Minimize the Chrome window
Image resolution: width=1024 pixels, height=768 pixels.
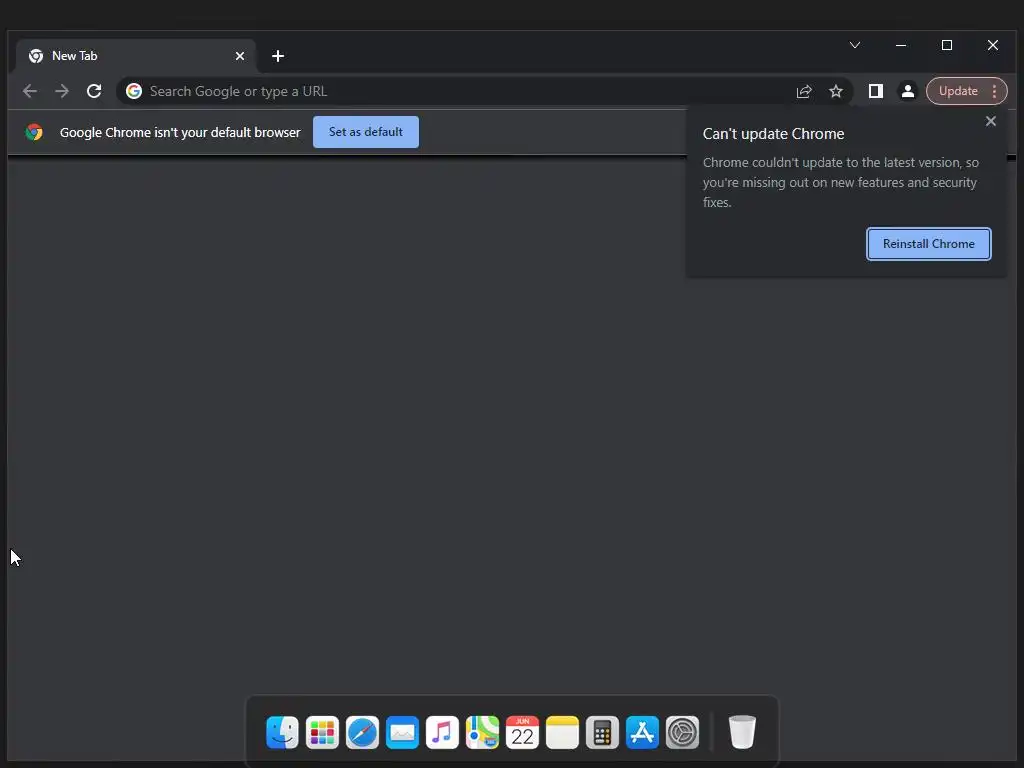click(x=901, y=45)
